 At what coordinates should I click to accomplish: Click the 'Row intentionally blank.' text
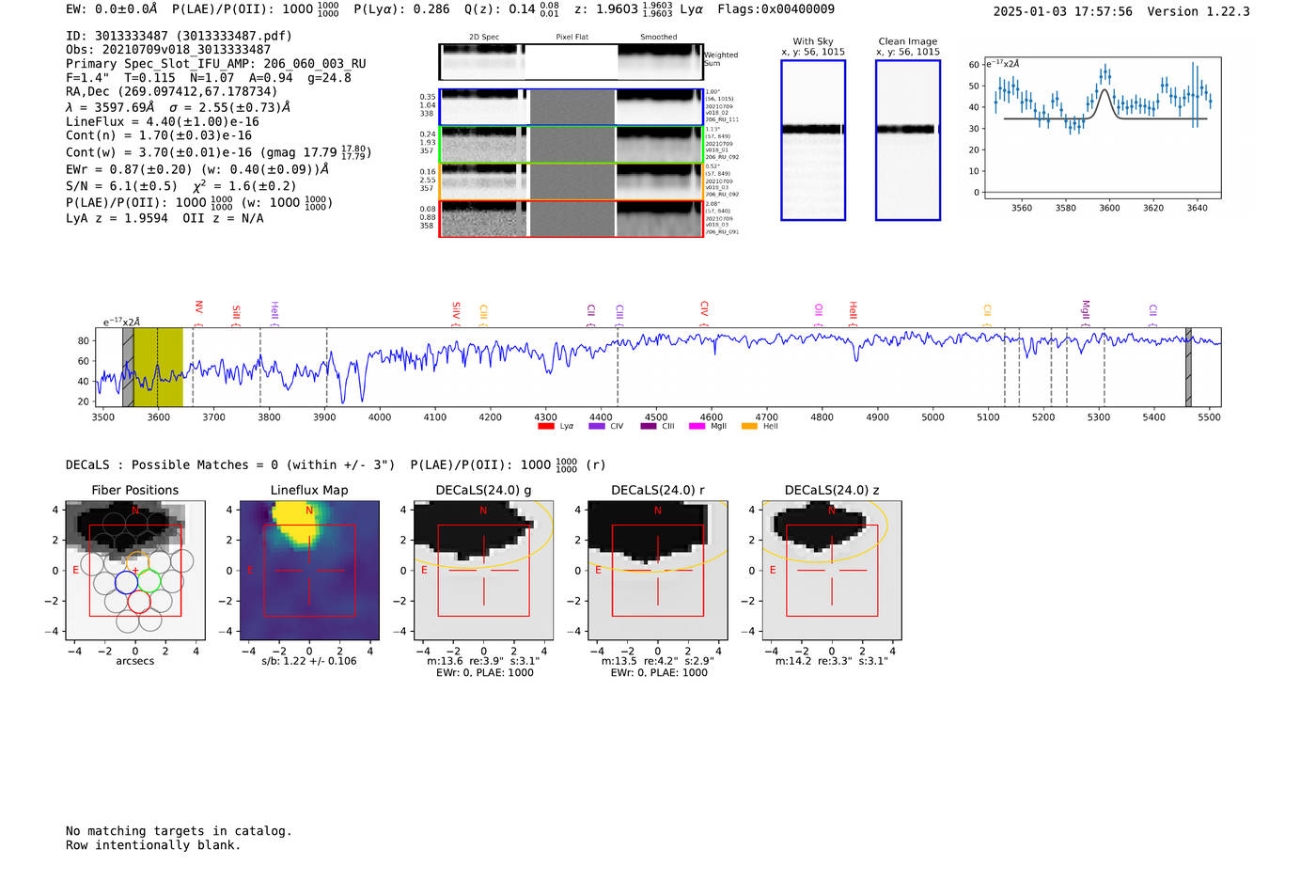(153, 845)
